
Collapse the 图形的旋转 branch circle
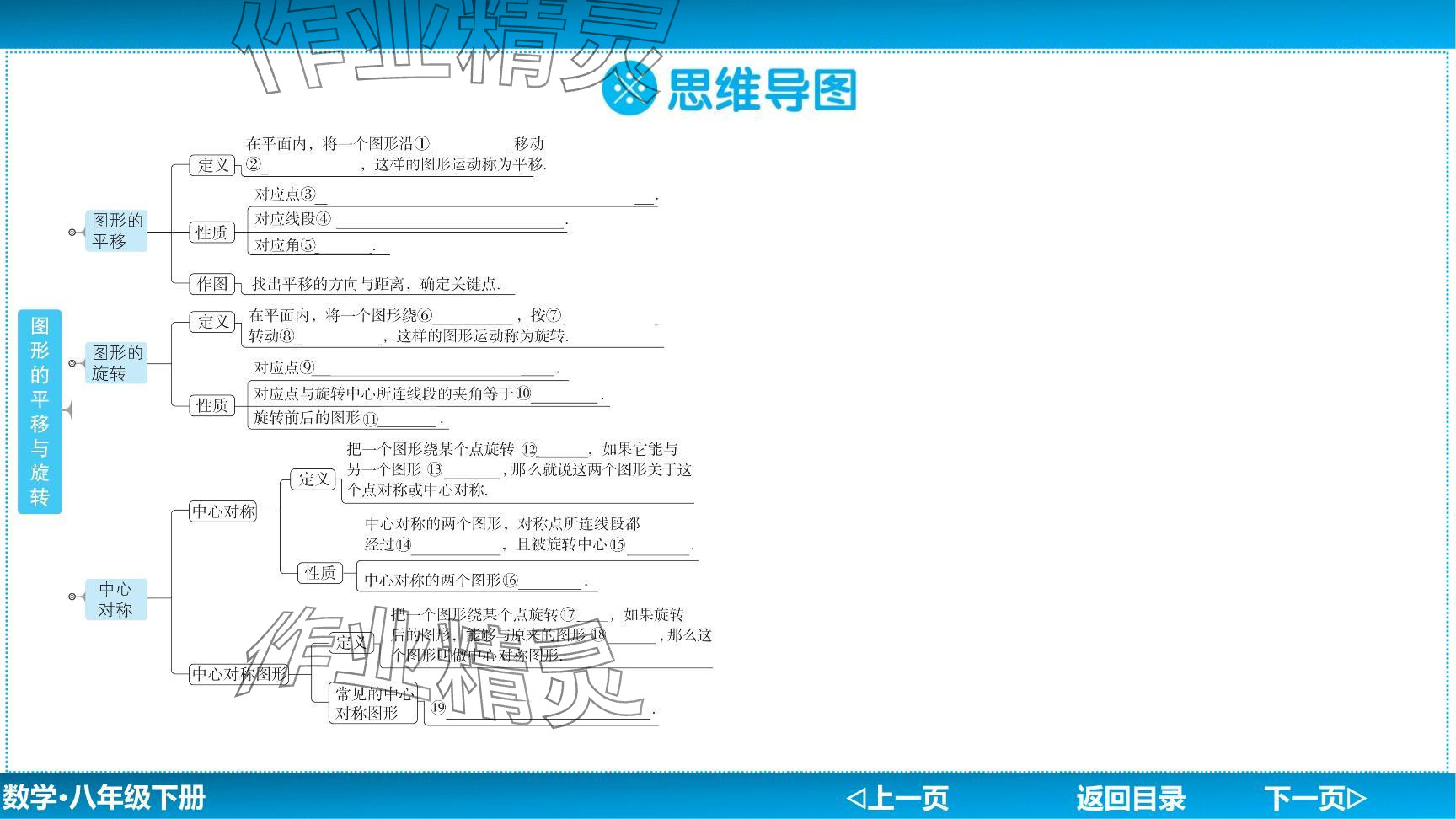[72, 363]
